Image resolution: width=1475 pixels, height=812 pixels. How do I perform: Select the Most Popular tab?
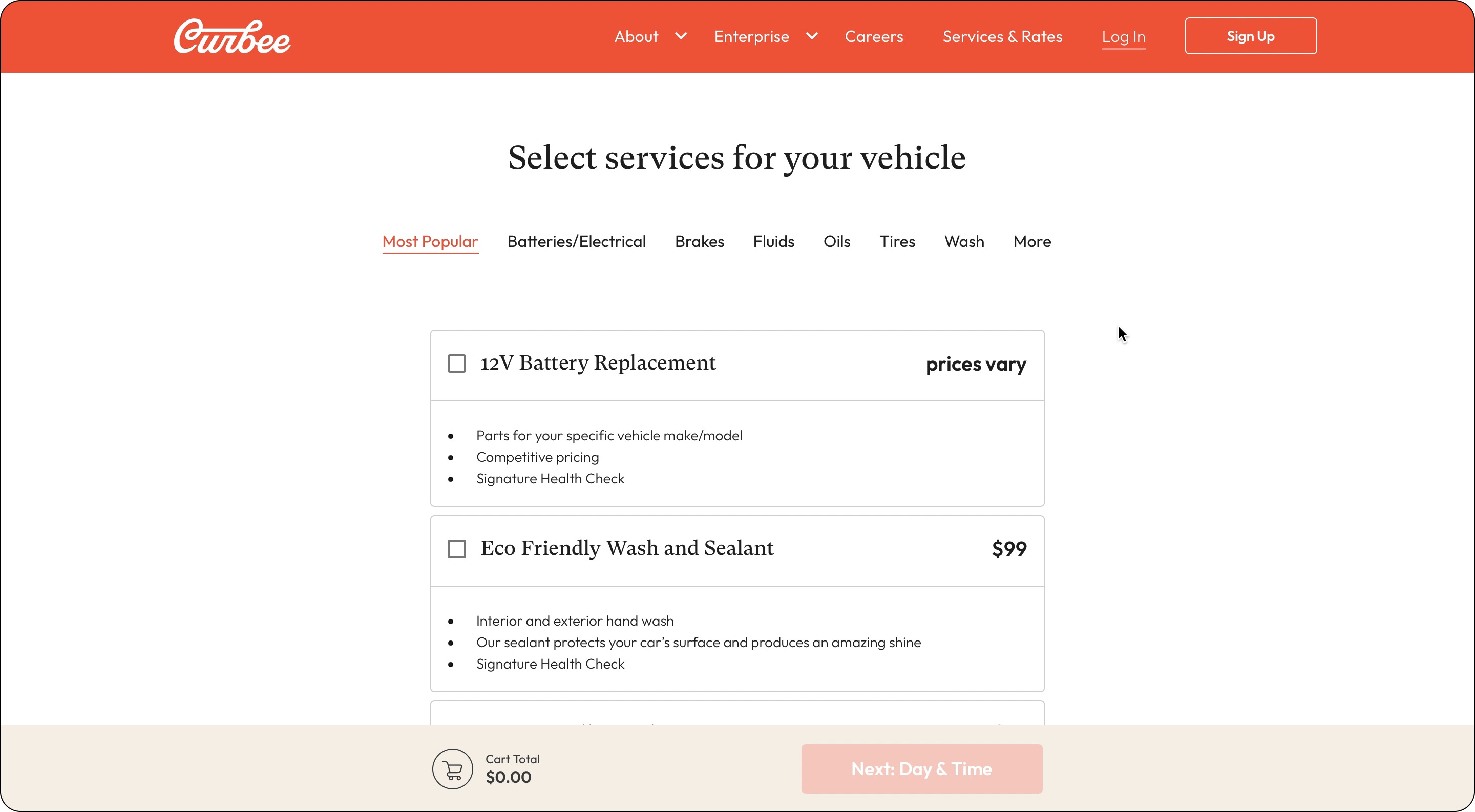[x=430, y=242]
